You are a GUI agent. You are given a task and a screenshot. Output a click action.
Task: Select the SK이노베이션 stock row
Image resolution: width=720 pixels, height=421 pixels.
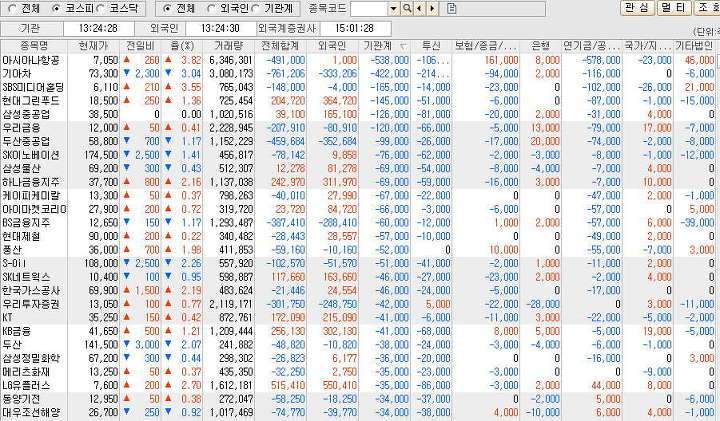[x=357, y=155]
